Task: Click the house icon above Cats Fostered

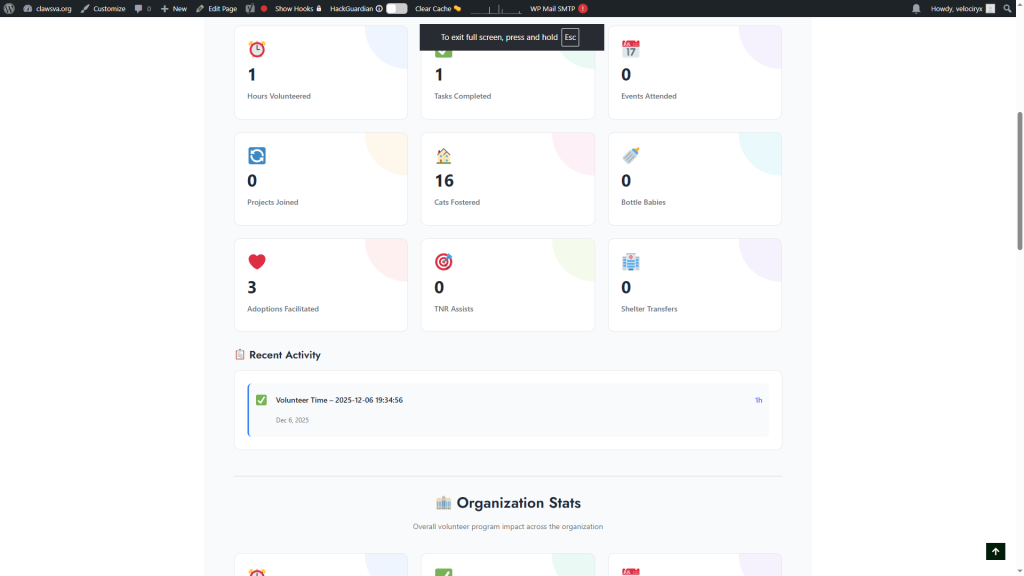Action: coord(444,156)
